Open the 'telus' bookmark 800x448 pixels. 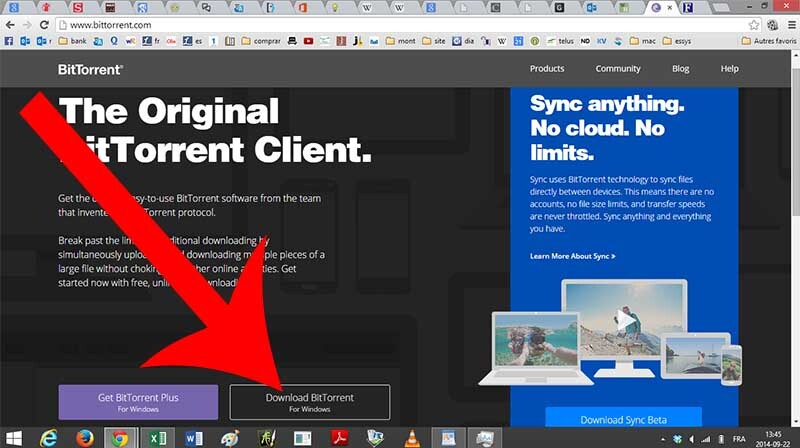pos(560,41)
